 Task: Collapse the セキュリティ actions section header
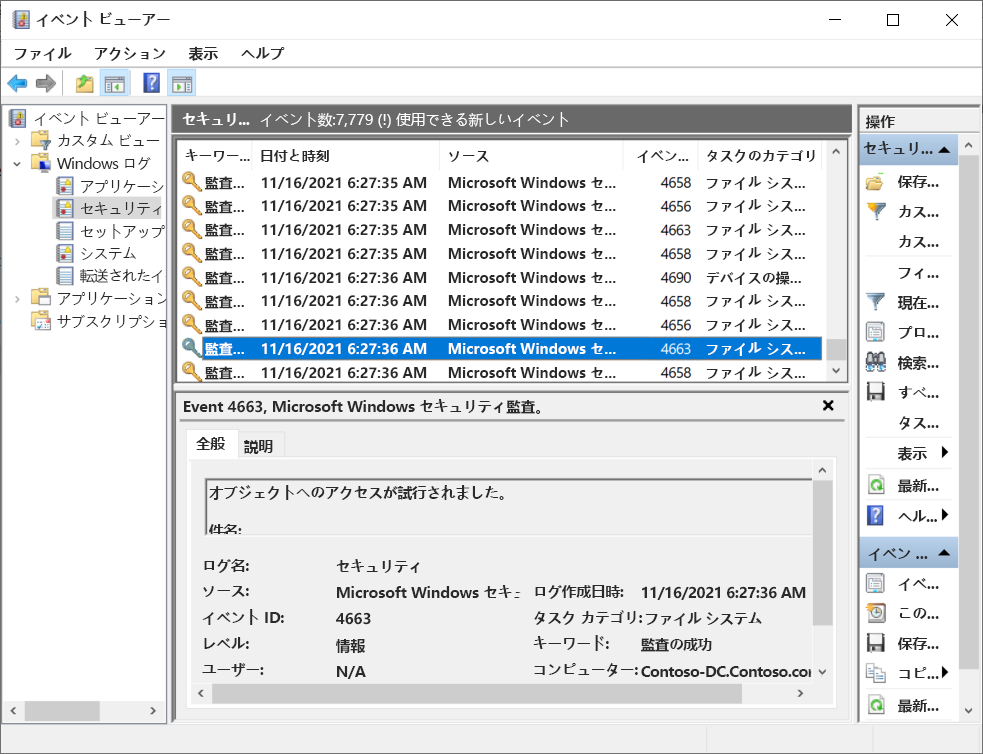(x=908, y=149)
